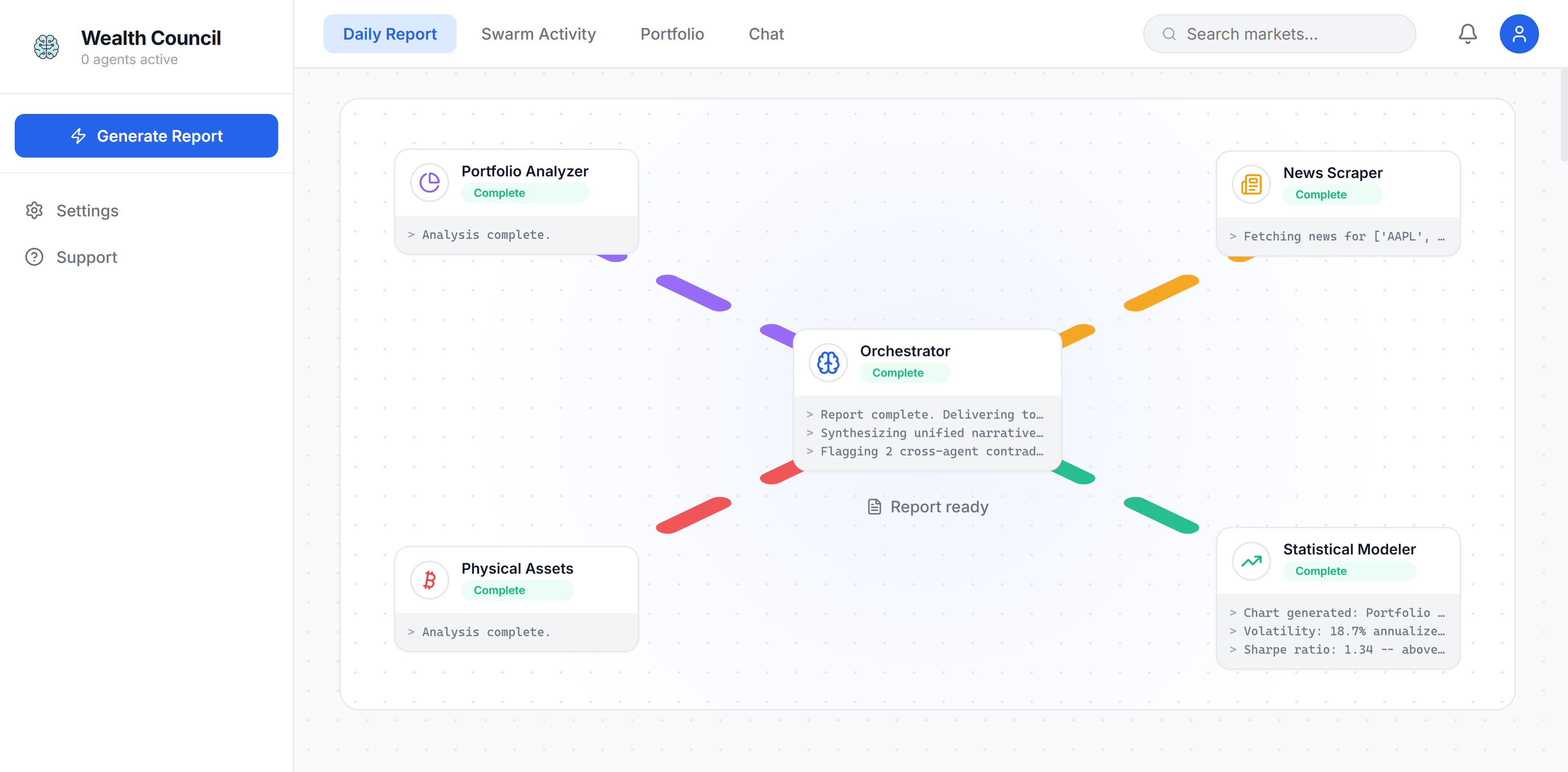This screenshot has width=1568, height=772.
Task: Open notifications bell icon
Action: pos(1467,34)
